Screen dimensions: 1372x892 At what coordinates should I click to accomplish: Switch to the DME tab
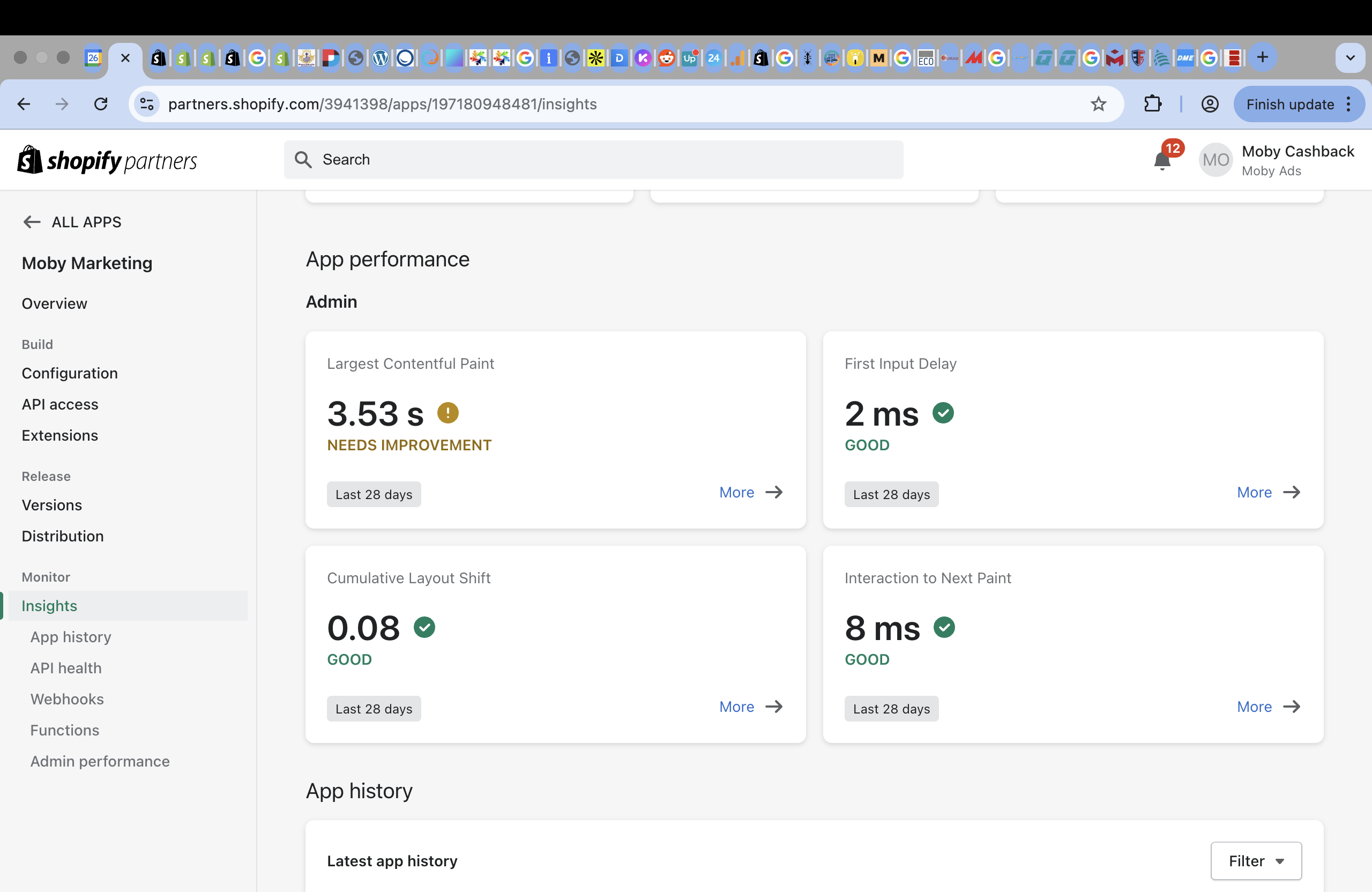1185,58
